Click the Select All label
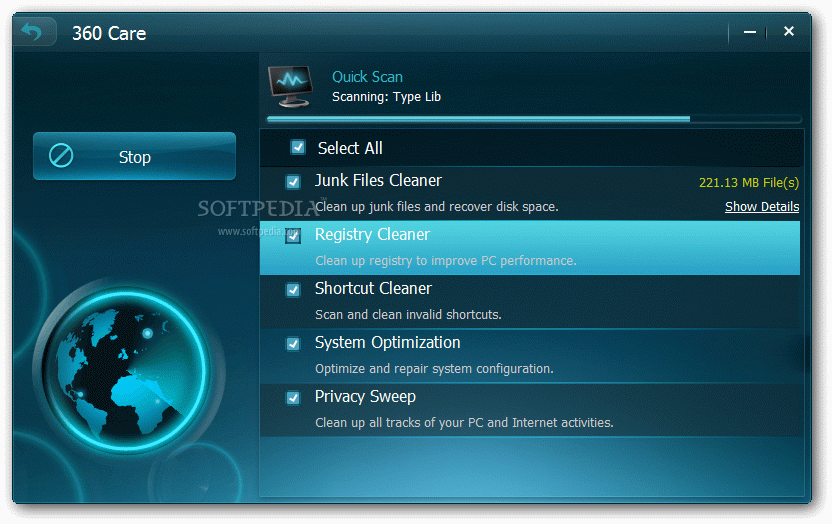This screenshot has height=524, width=832. coord(350,148)
